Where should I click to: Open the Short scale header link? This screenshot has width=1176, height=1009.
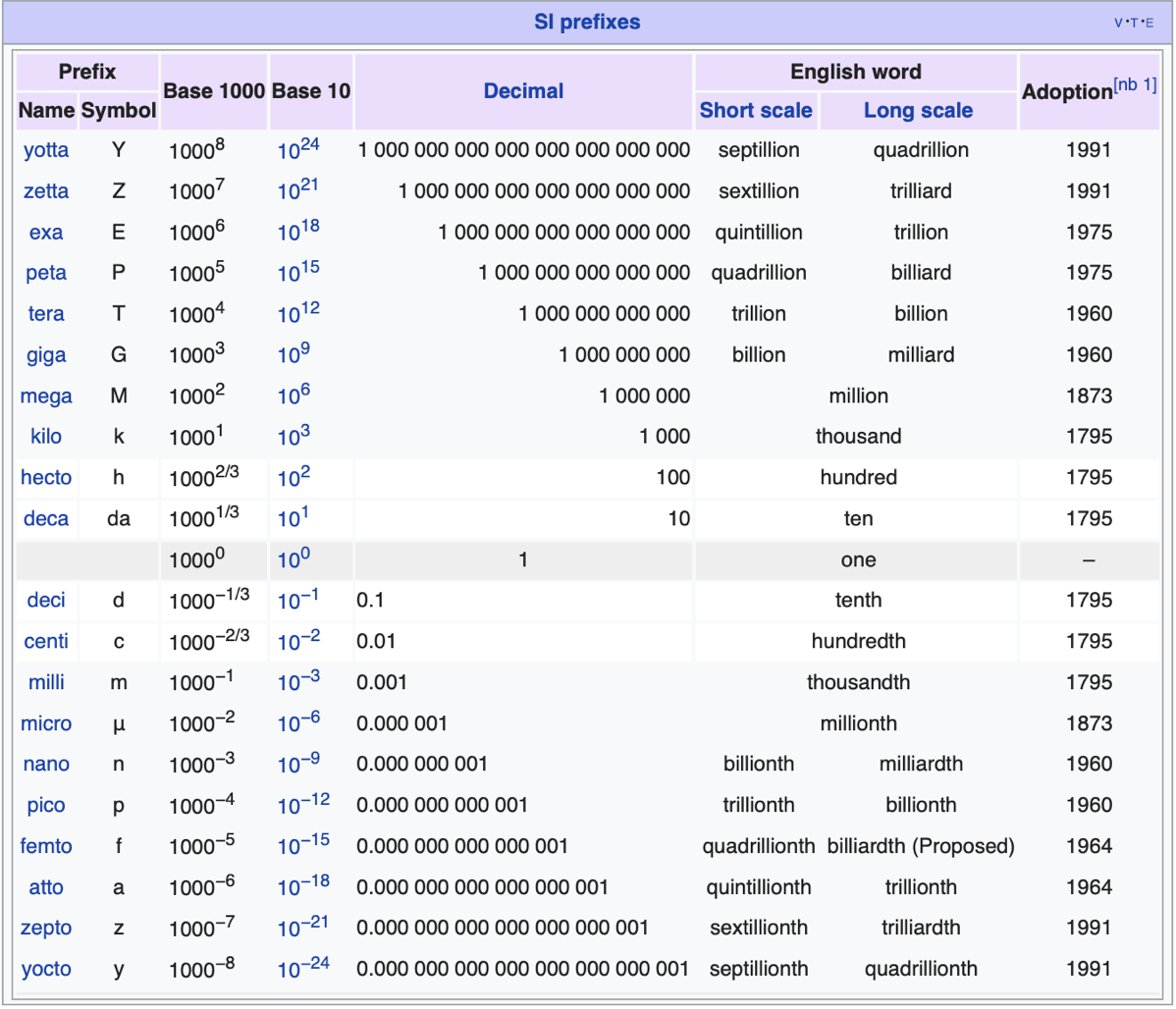pyautogui.click(x=755, y=111)
